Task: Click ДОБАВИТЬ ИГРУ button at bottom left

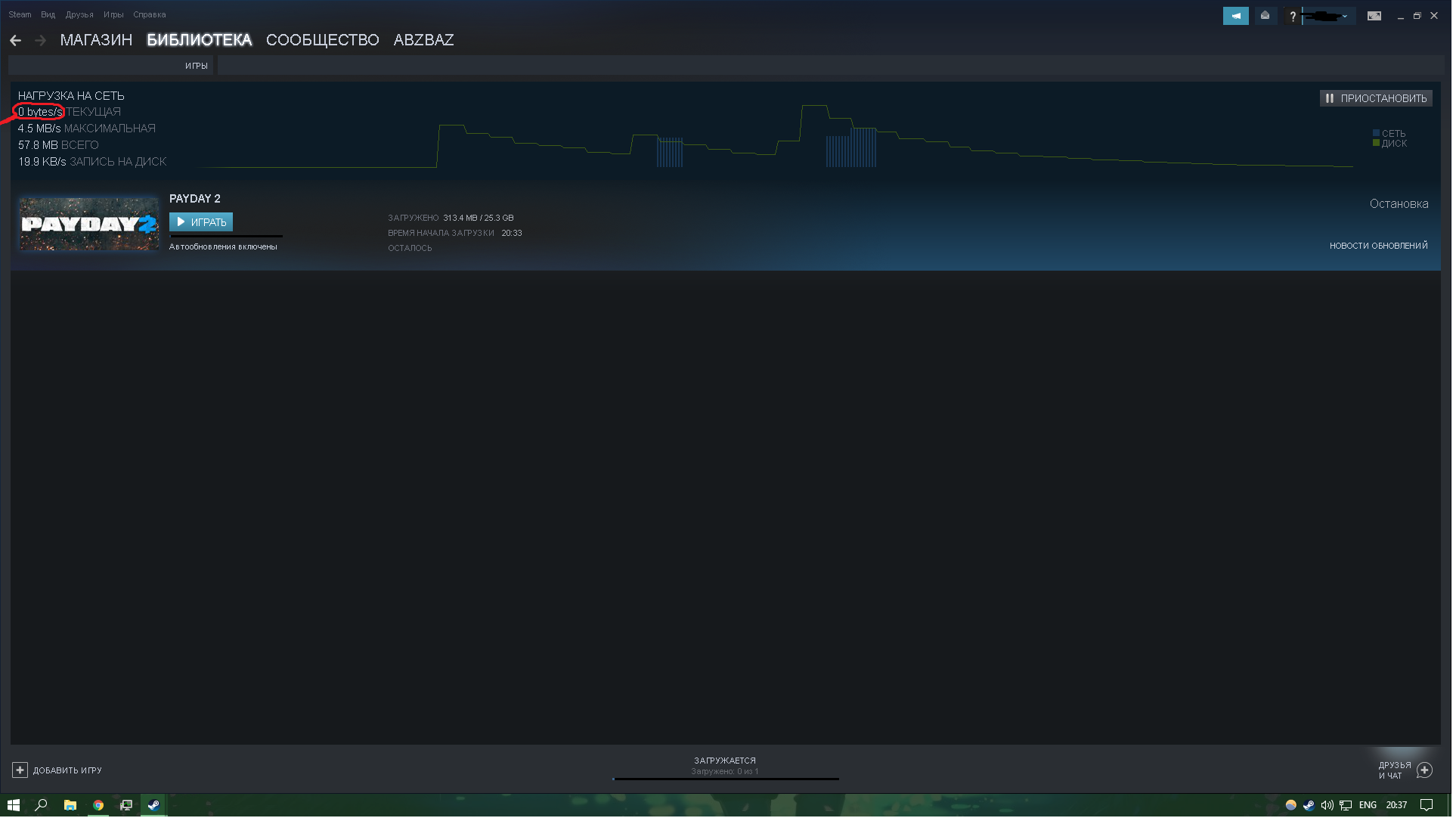Action: [57, 770]
